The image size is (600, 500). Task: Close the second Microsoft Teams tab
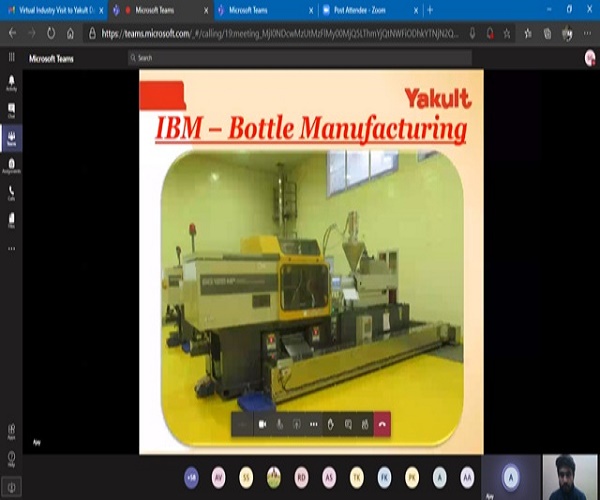(311, 11)
